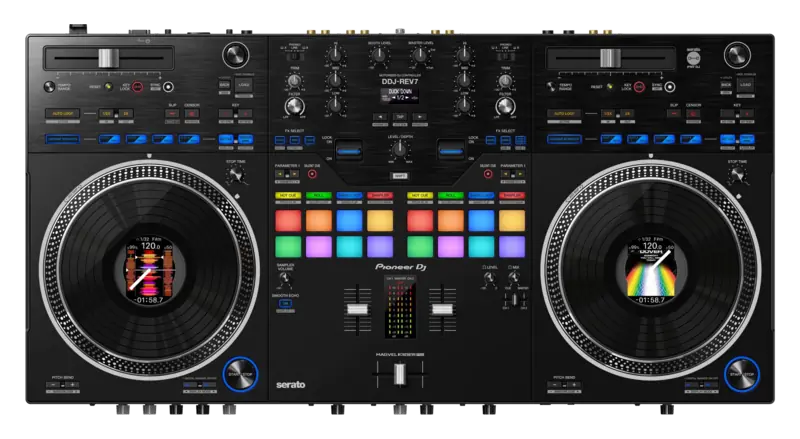Turn on SMOOTH ECHO
The height and width of the screenshot is (439, 800).
click(285, 304)
